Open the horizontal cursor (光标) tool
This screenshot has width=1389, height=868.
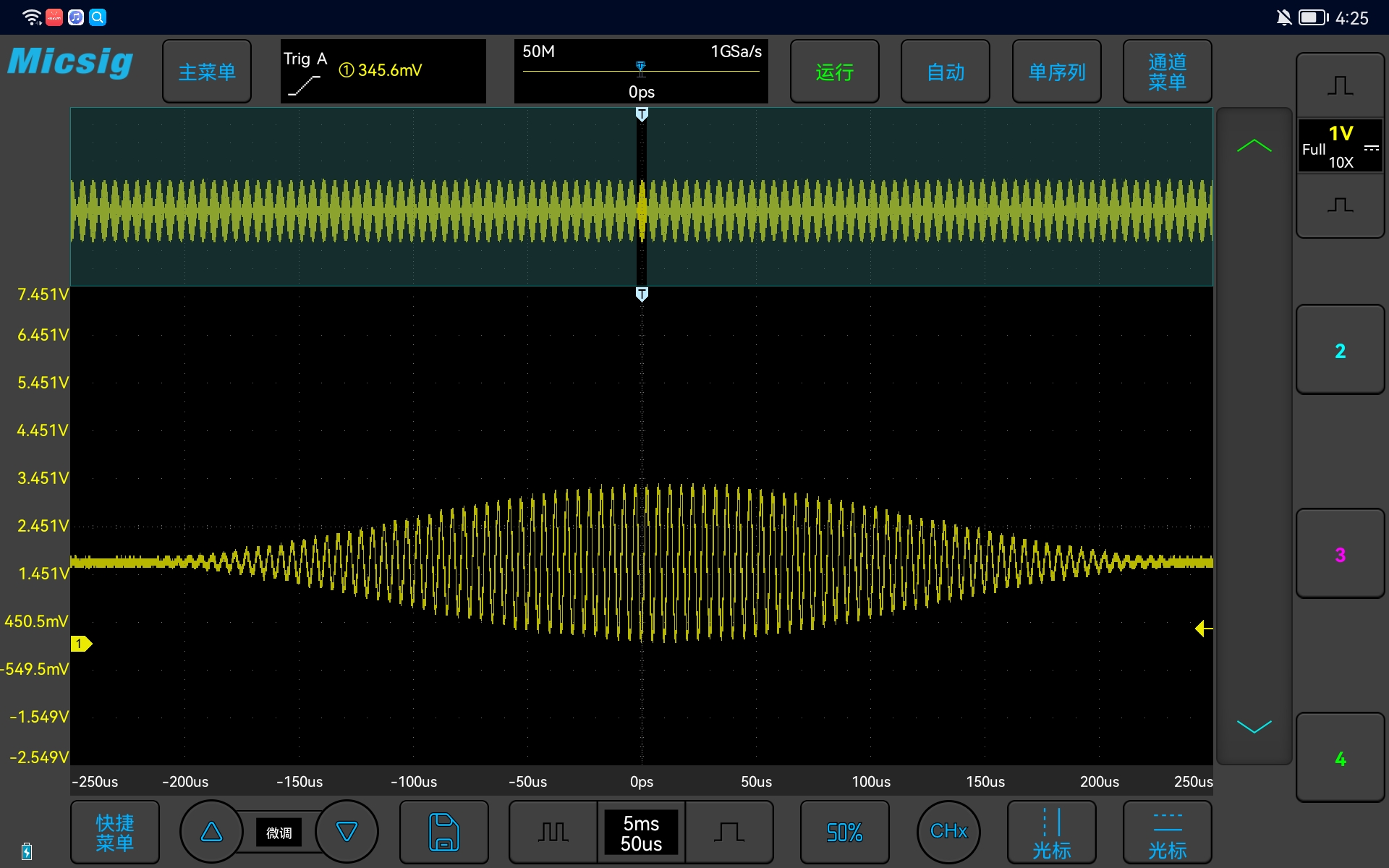[x=1167, y=833]
